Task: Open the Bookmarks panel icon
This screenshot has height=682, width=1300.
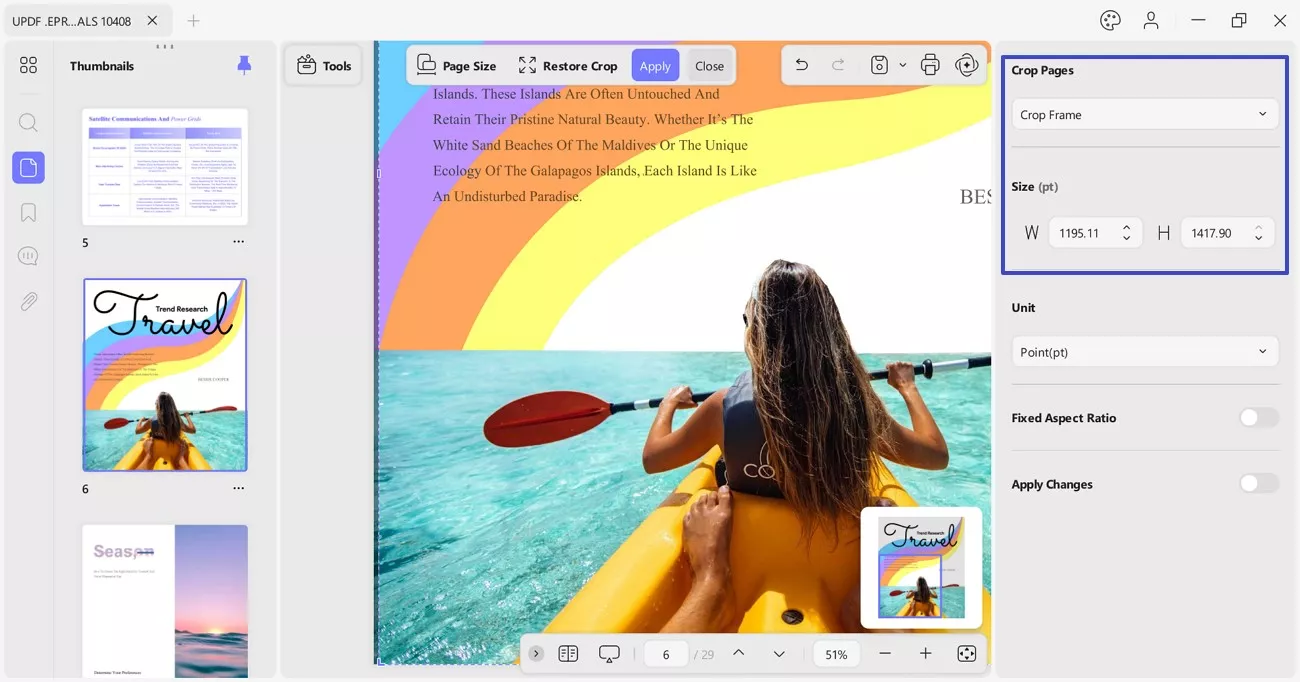Action: pos(28,212)
